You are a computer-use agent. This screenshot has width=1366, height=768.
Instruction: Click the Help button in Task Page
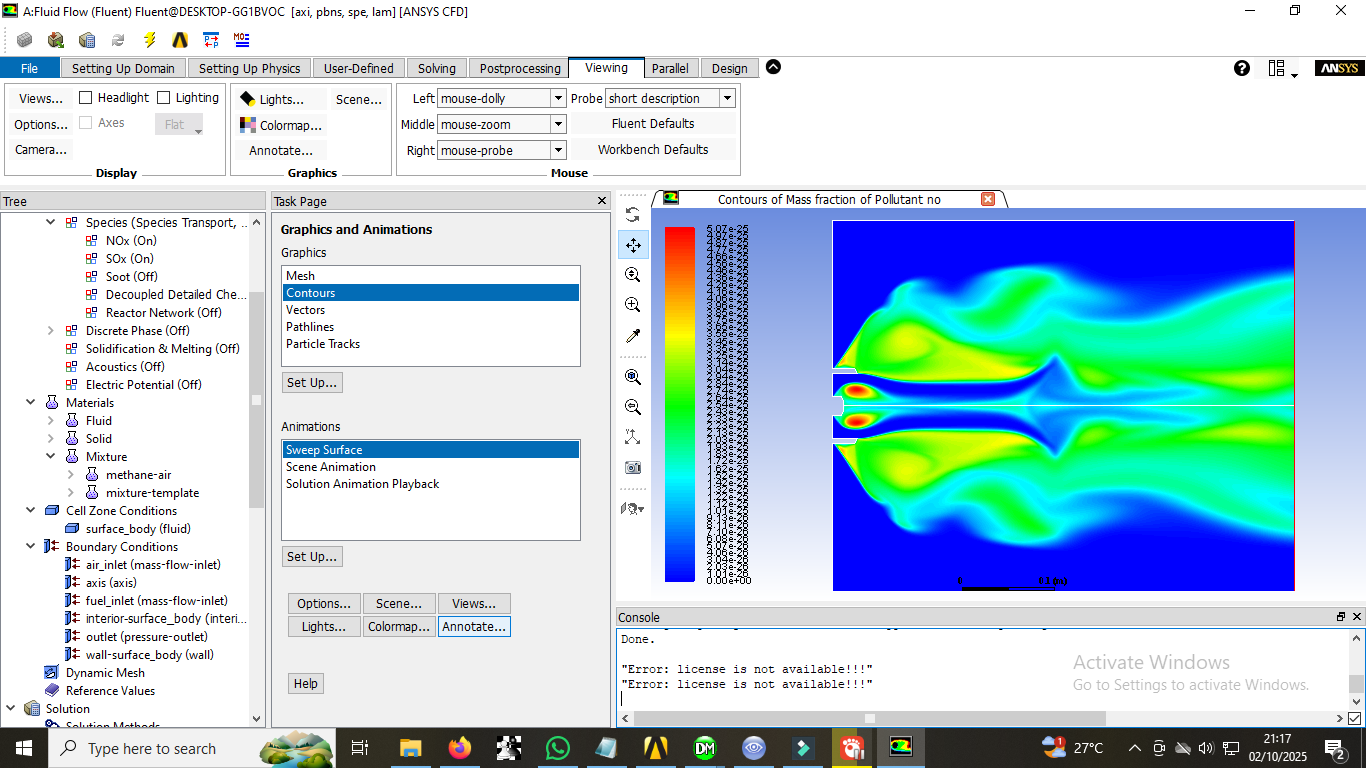[x=306, y=684]
